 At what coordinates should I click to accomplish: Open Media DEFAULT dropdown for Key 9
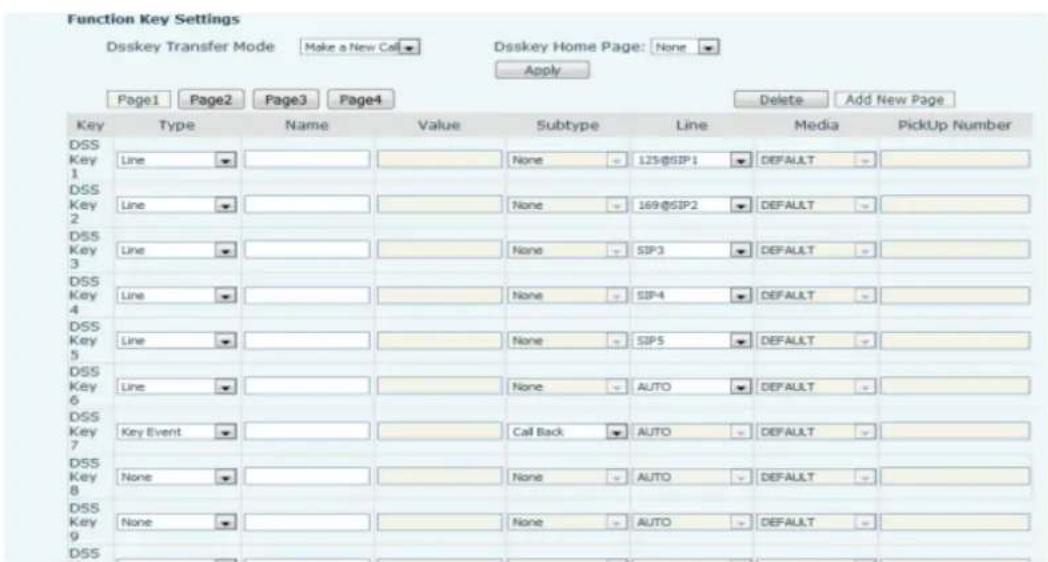coord(816,522)
